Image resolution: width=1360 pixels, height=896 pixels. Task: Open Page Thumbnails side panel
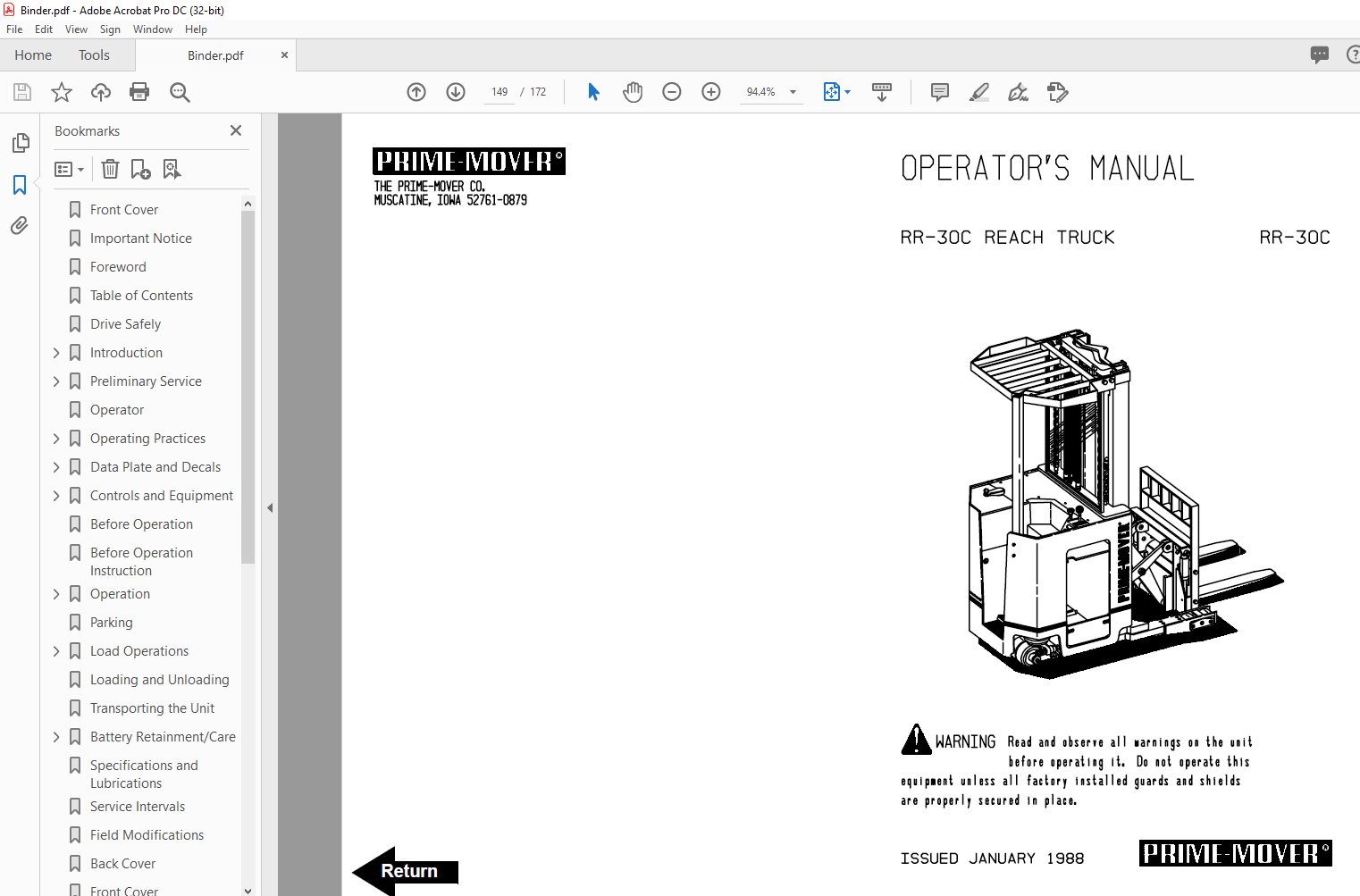[x=20, y=143]
